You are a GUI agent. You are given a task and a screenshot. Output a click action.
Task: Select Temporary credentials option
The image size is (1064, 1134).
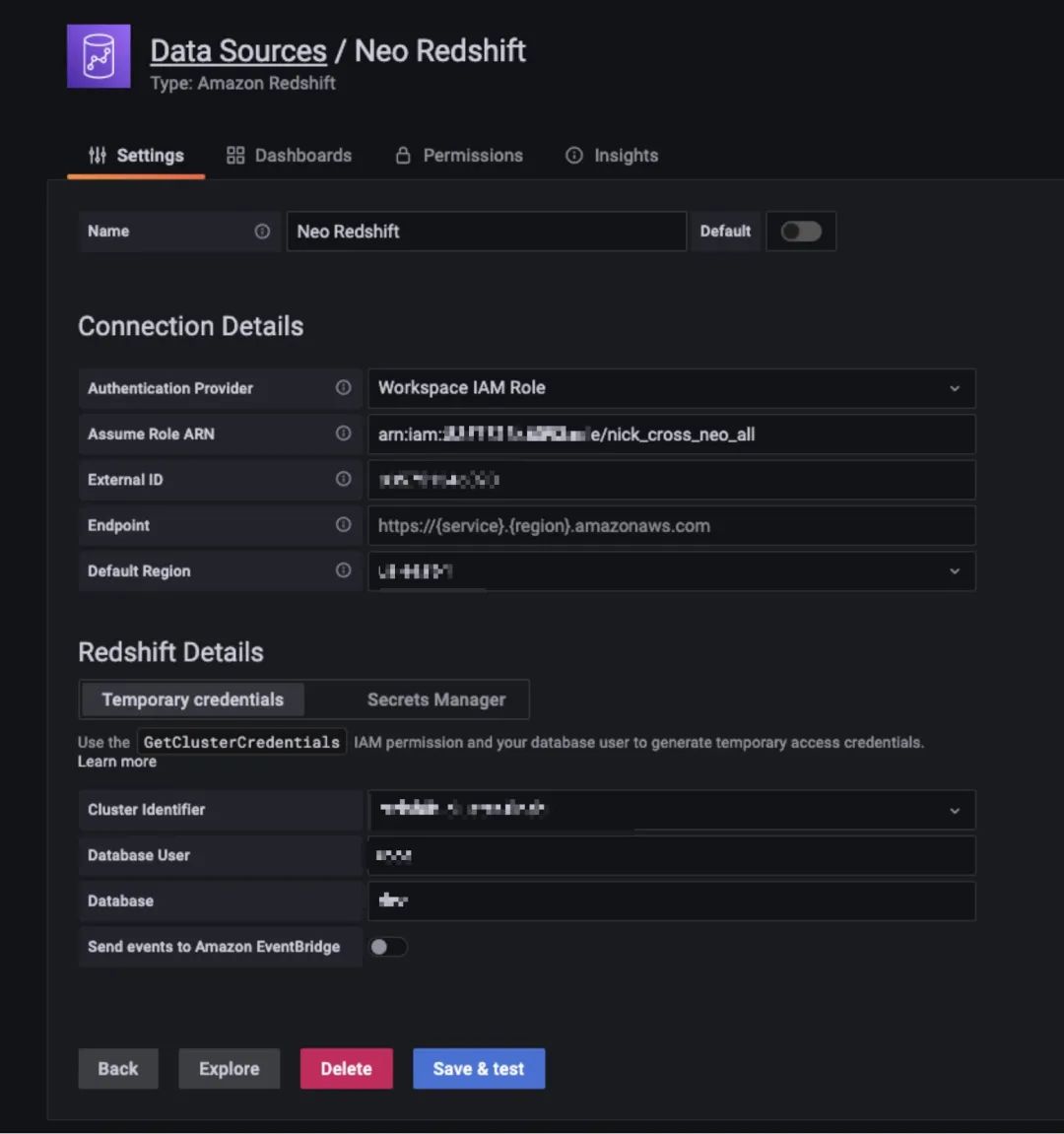(x=192, y=700)
